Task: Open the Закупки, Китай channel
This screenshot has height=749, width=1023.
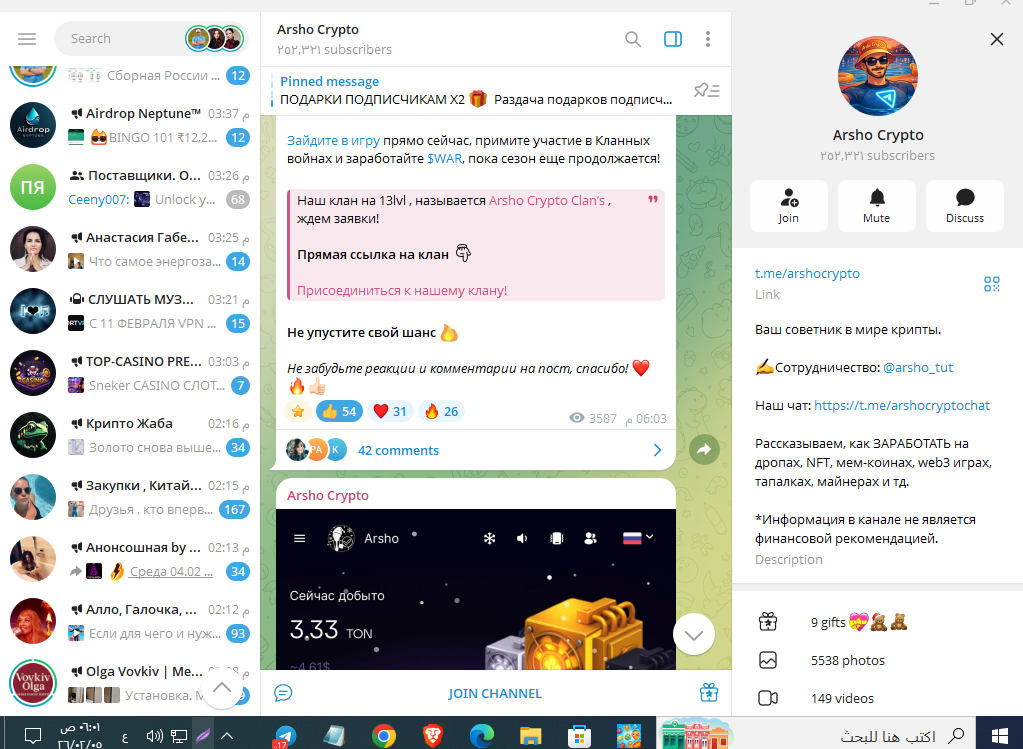Action: [x=130, y=497]
